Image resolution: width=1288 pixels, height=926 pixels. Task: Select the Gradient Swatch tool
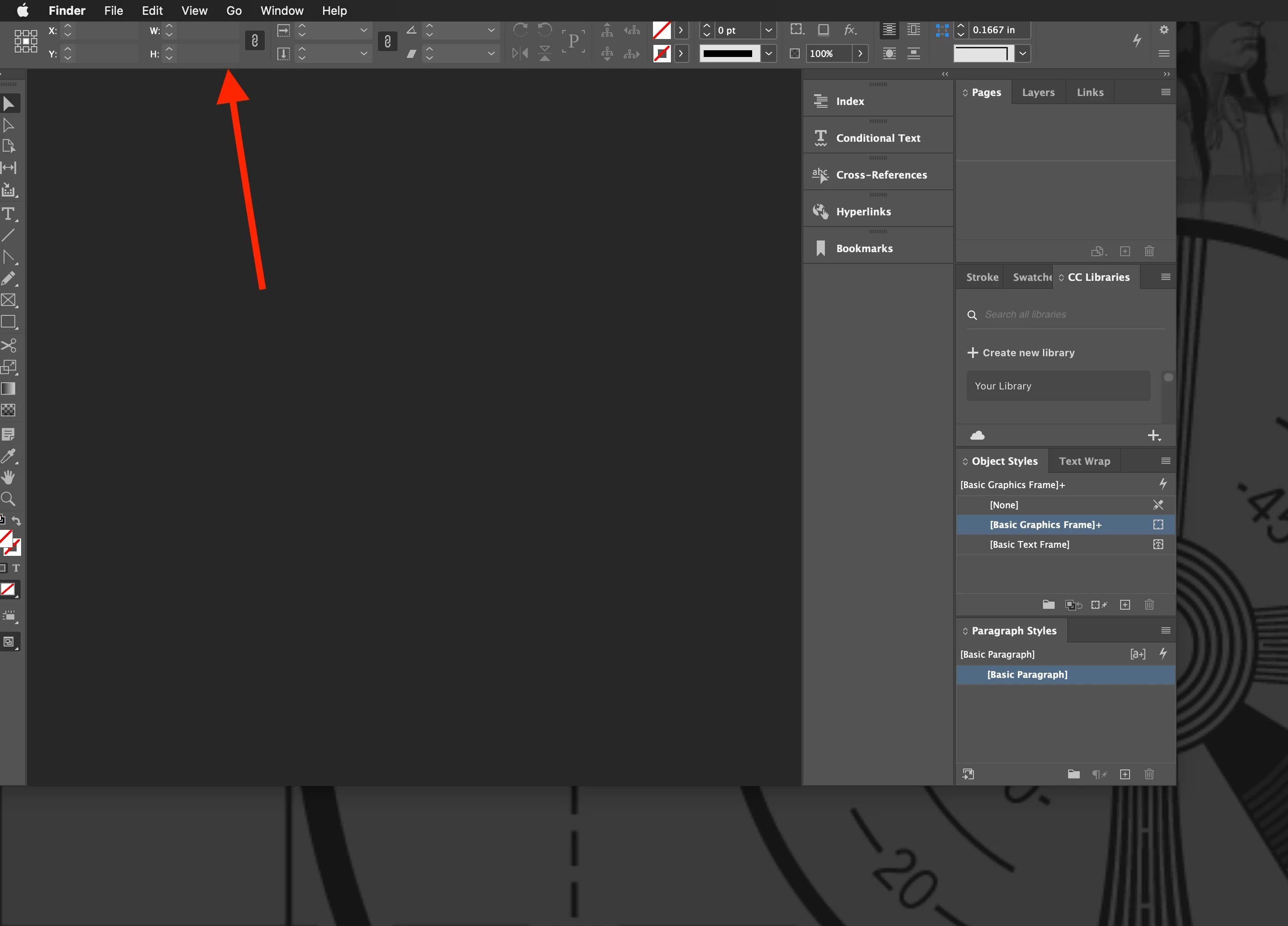point(9,389)
